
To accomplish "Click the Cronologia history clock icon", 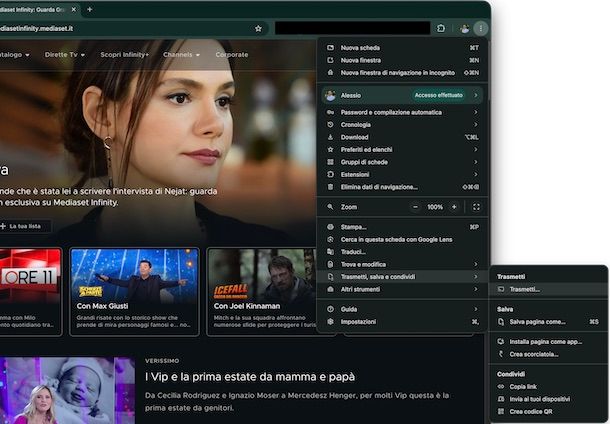I will click(x=330, y=125).
